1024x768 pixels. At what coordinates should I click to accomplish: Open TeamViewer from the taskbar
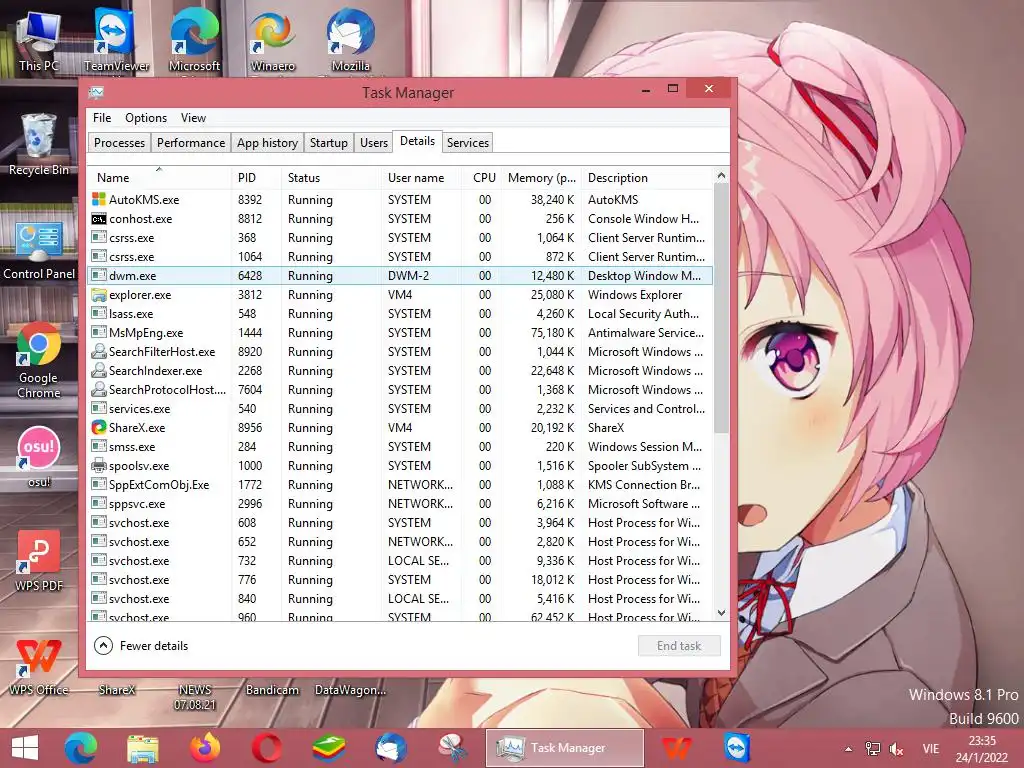(x=737, y=748)
